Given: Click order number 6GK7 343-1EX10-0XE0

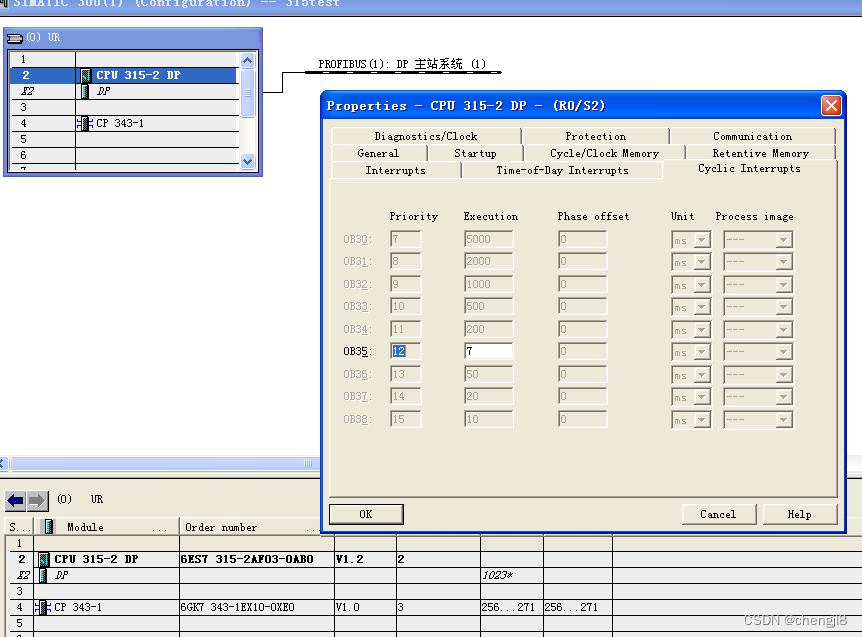Looking at the screenshot, I should point(237,607).
